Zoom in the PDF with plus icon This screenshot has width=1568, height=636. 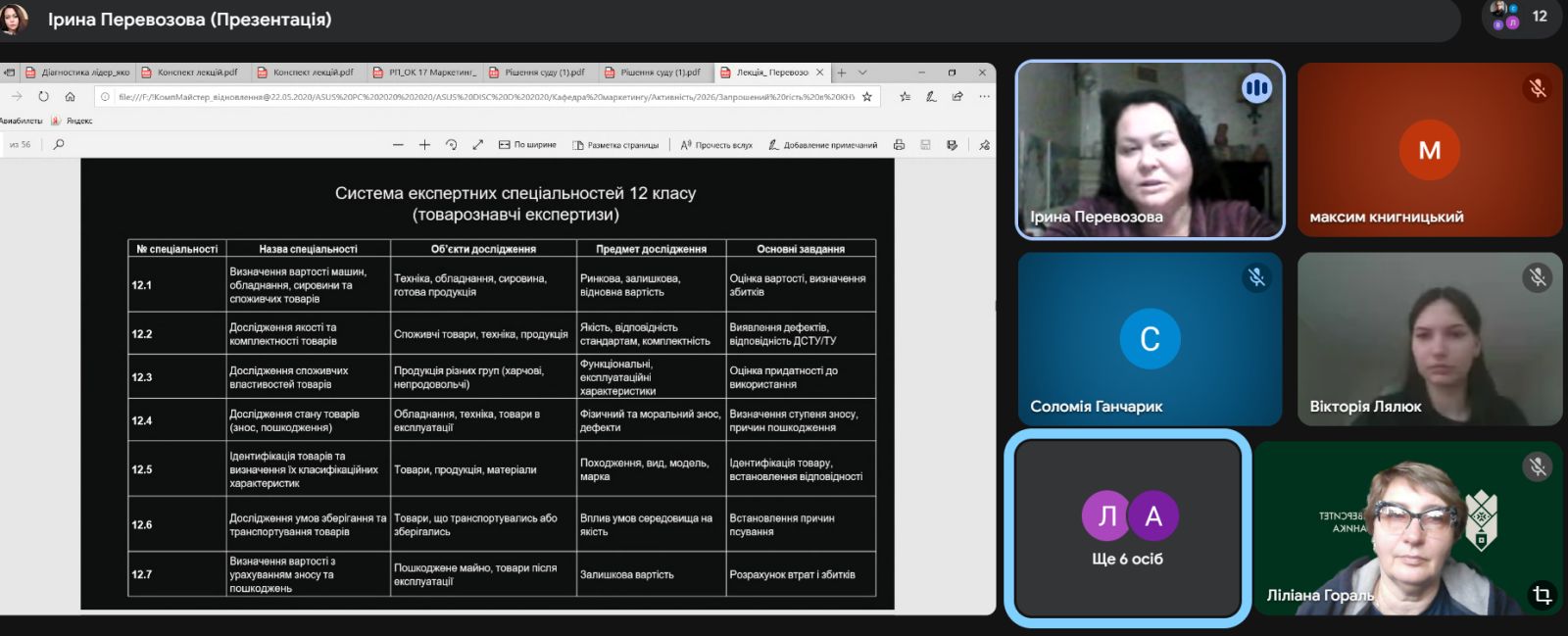click(424, 145)
